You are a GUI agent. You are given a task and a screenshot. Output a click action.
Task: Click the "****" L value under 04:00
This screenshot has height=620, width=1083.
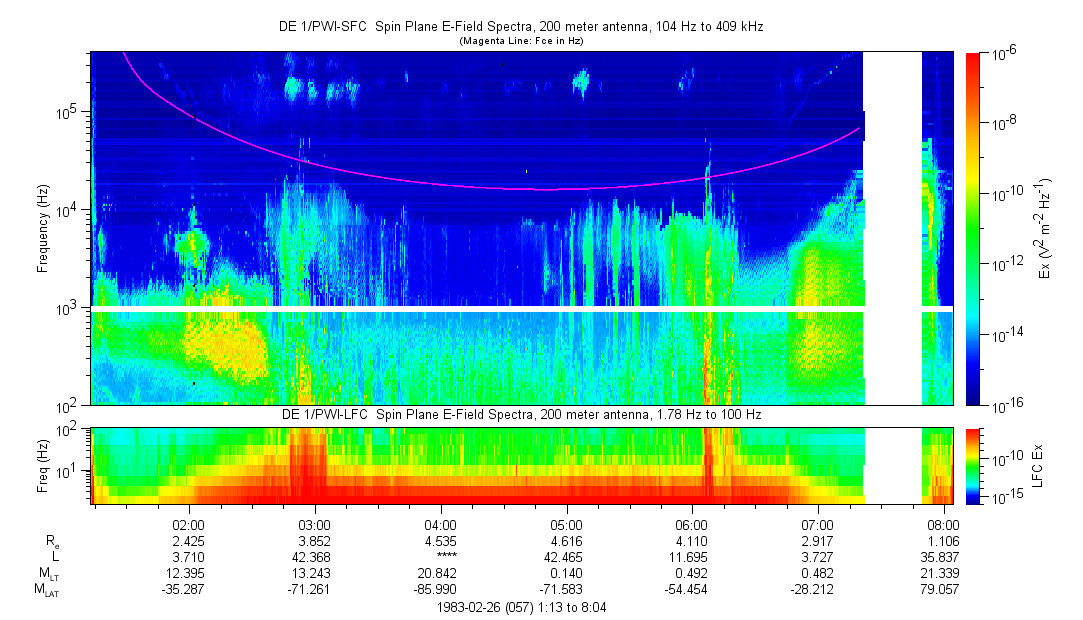click(441, 557)
